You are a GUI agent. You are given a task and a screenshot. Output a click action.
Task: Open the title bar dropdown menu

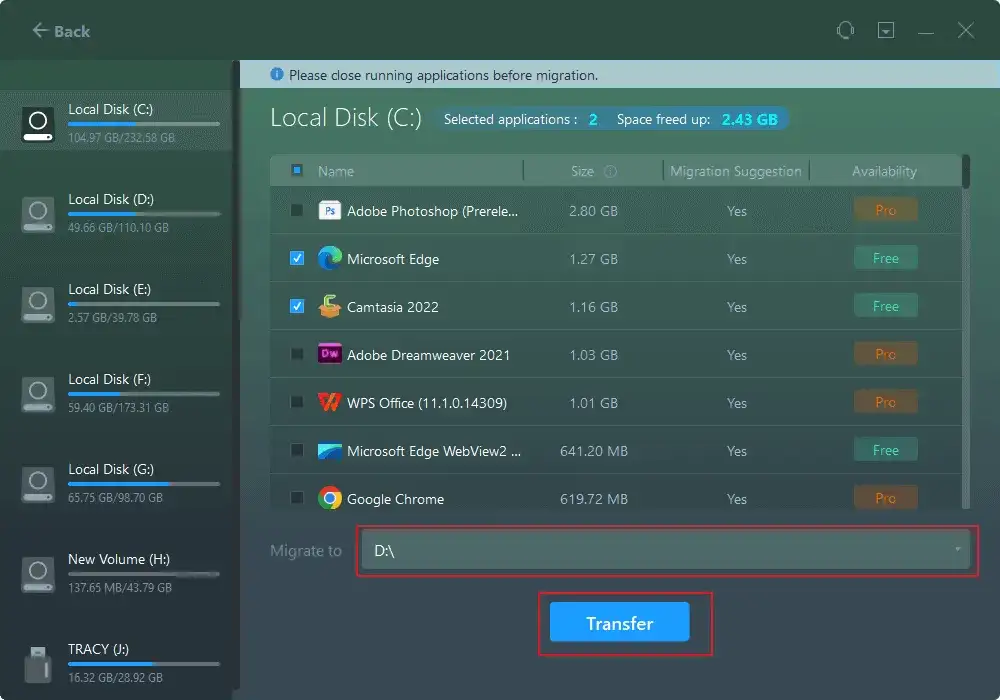click(x=886, y=30)
